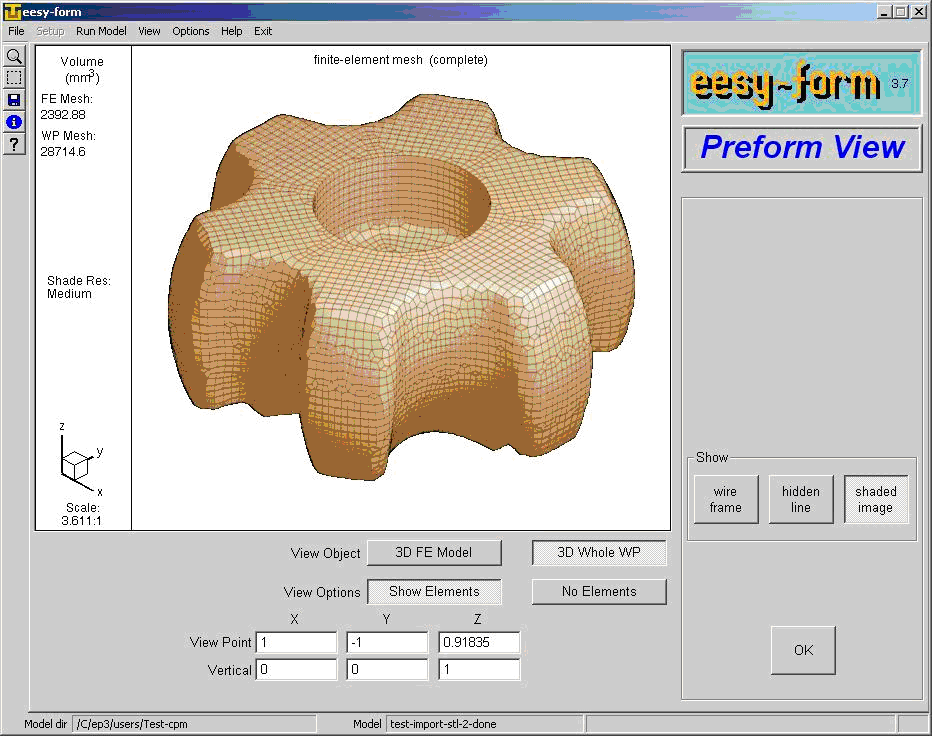
Task: Select shaded image display mode
Action: (x=875, y=500)
